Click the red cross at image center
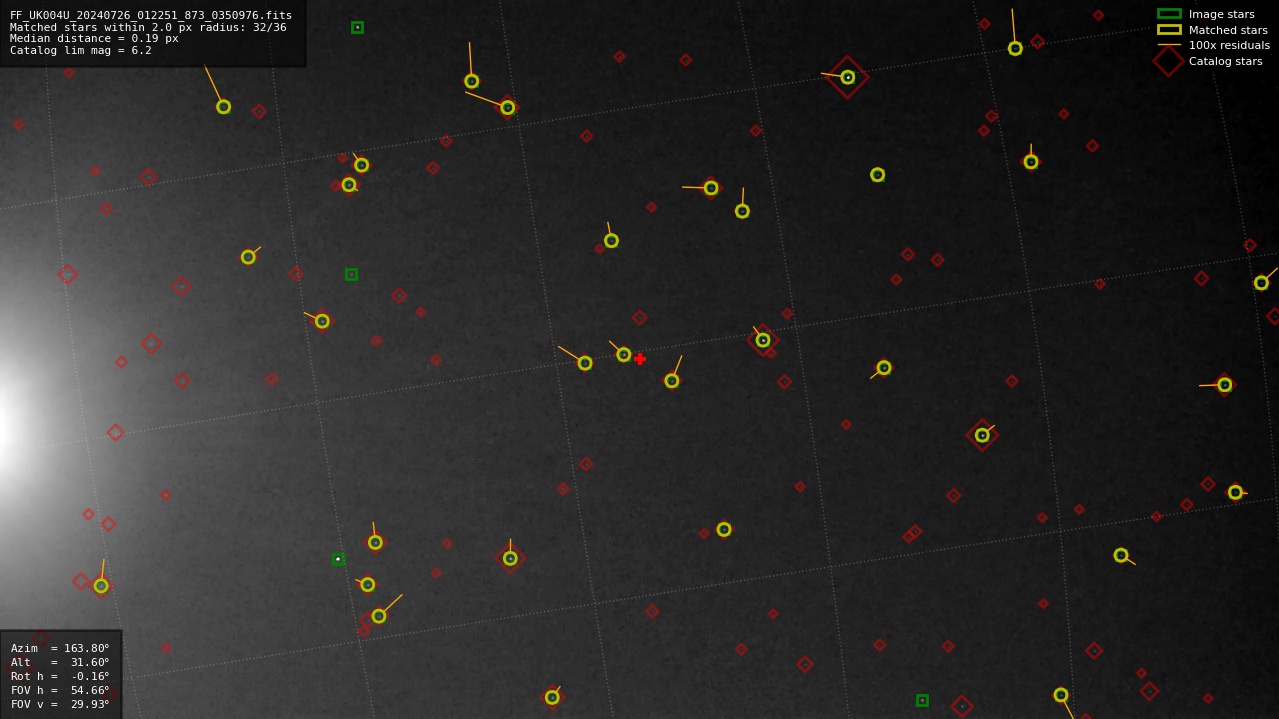Screen dimensions: 1279x719 (x=640, y=359)
